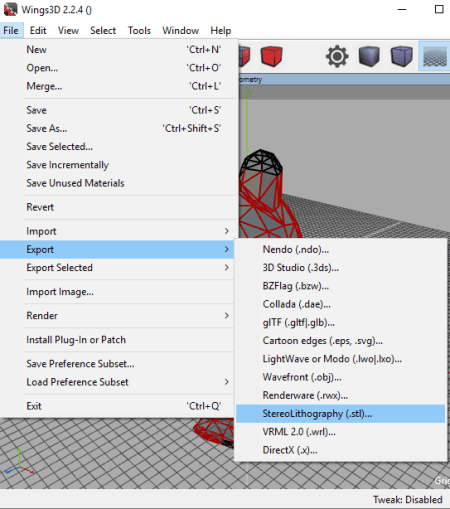Export as Renderware (.rwx)...

pos(341,395)
